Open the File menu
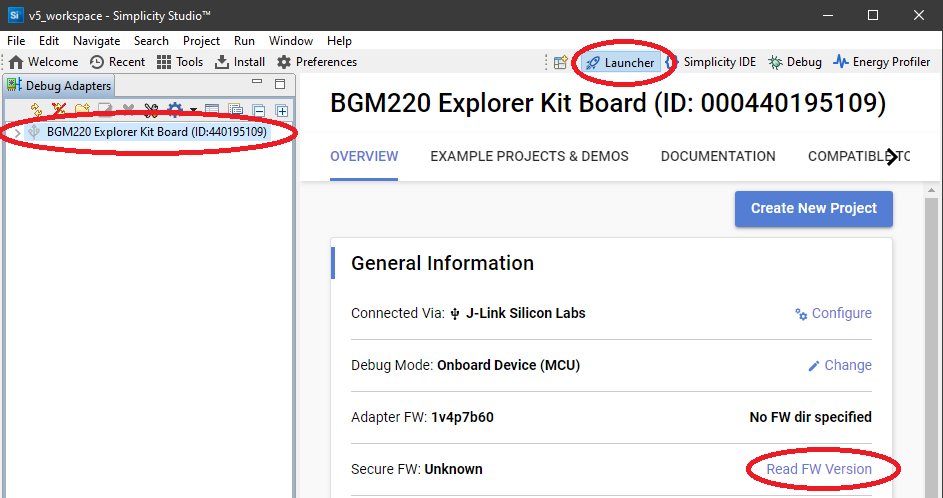 click(x=16, y=41)
